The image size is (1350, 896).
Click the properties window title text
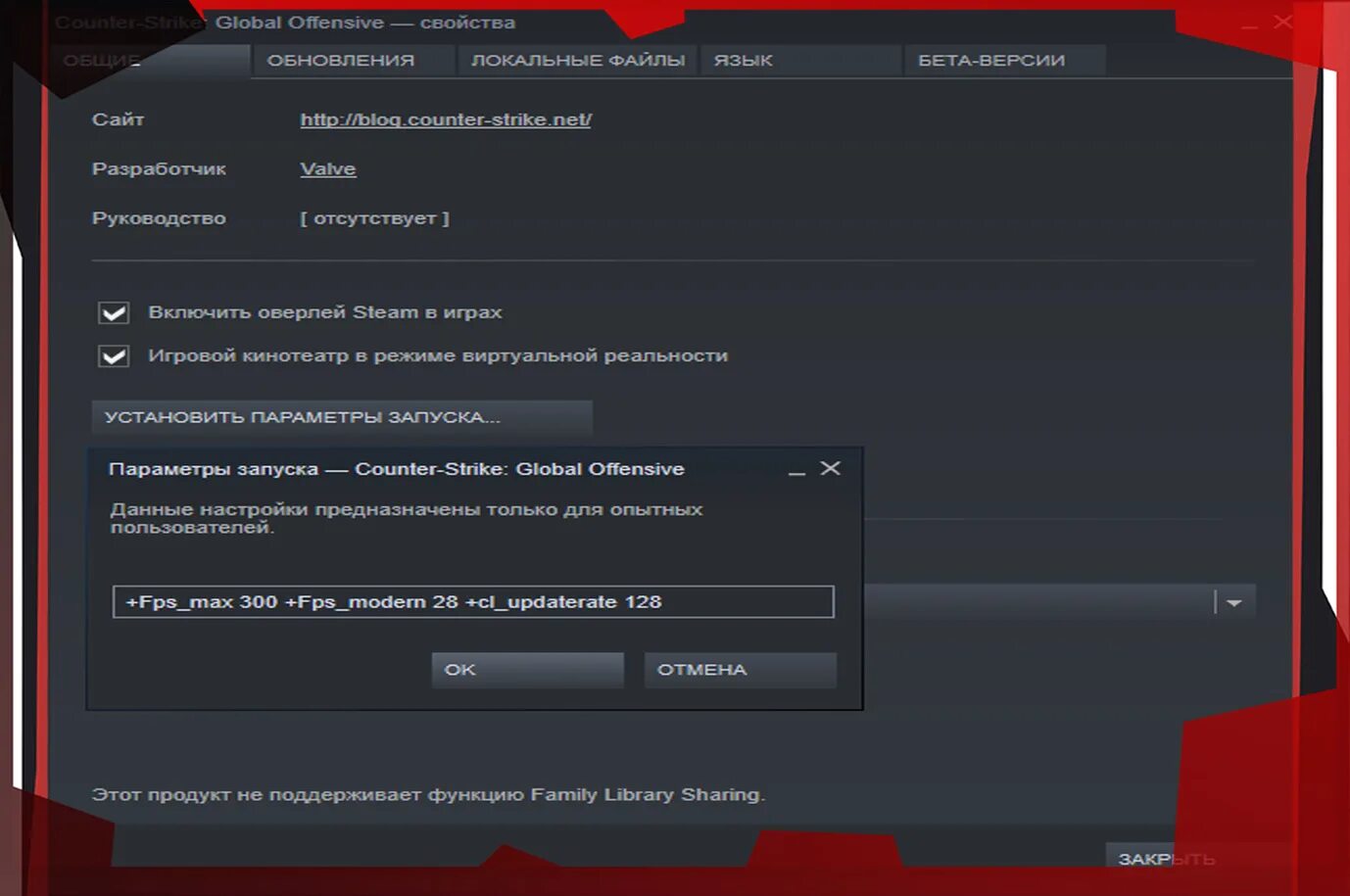point(285,23)
